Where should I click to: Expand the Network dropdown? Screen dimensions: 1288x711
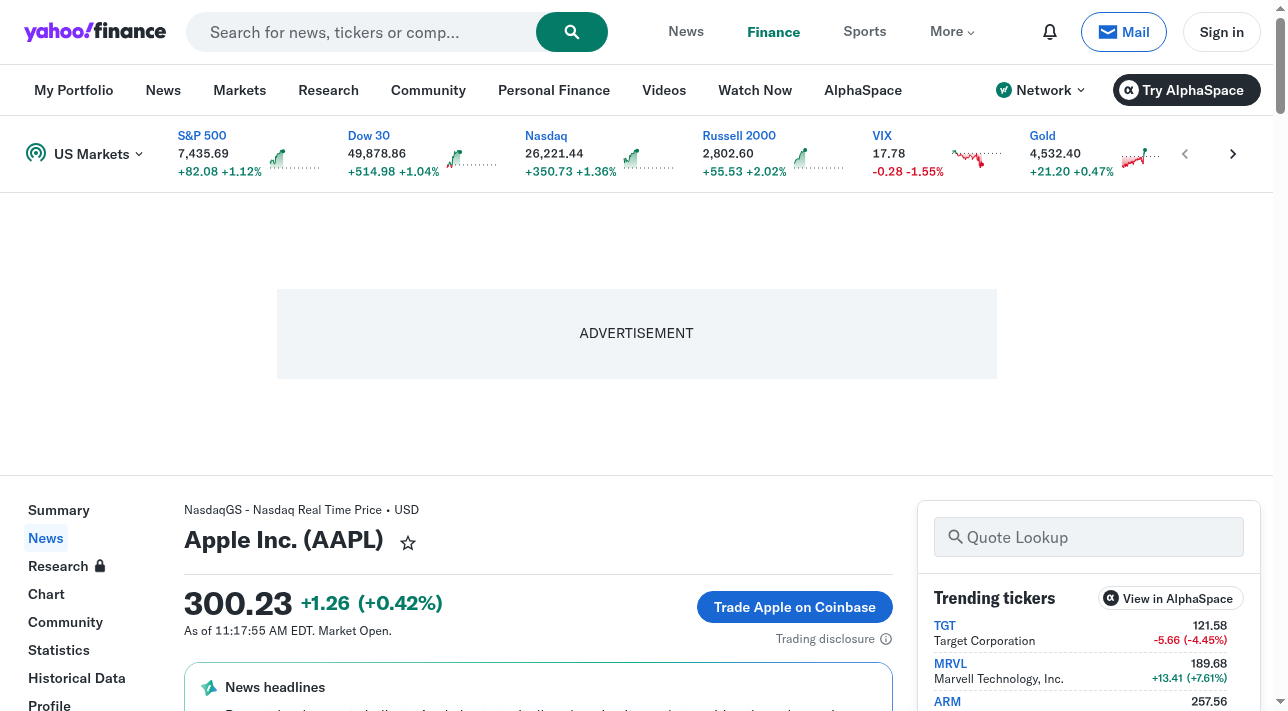tap(1040, 90)
